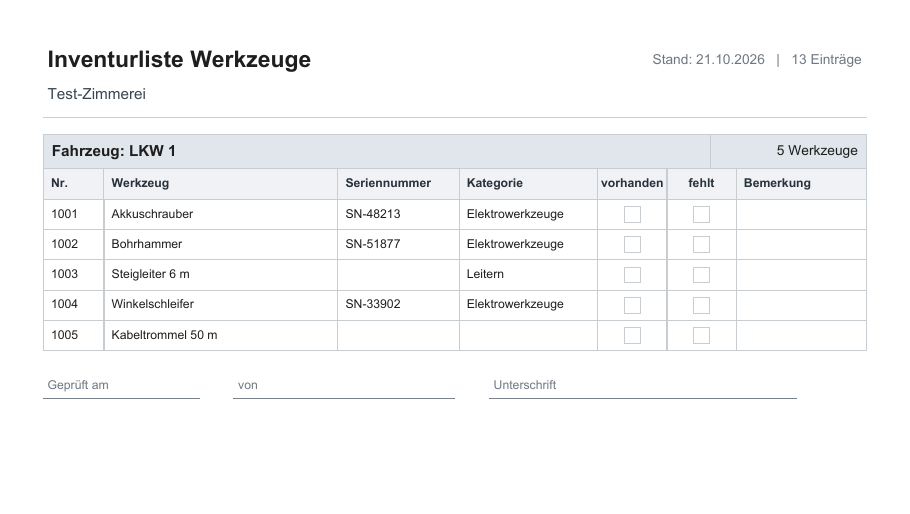This screenshot has width=910, height=514.
Task: Click the 'Nr.' column header
Action: (74, 184)
